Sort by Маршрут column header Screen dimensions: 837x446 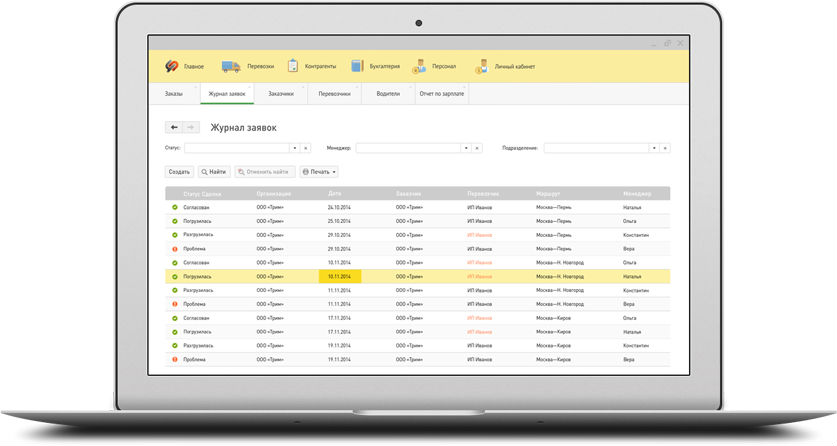pos(548,194)
